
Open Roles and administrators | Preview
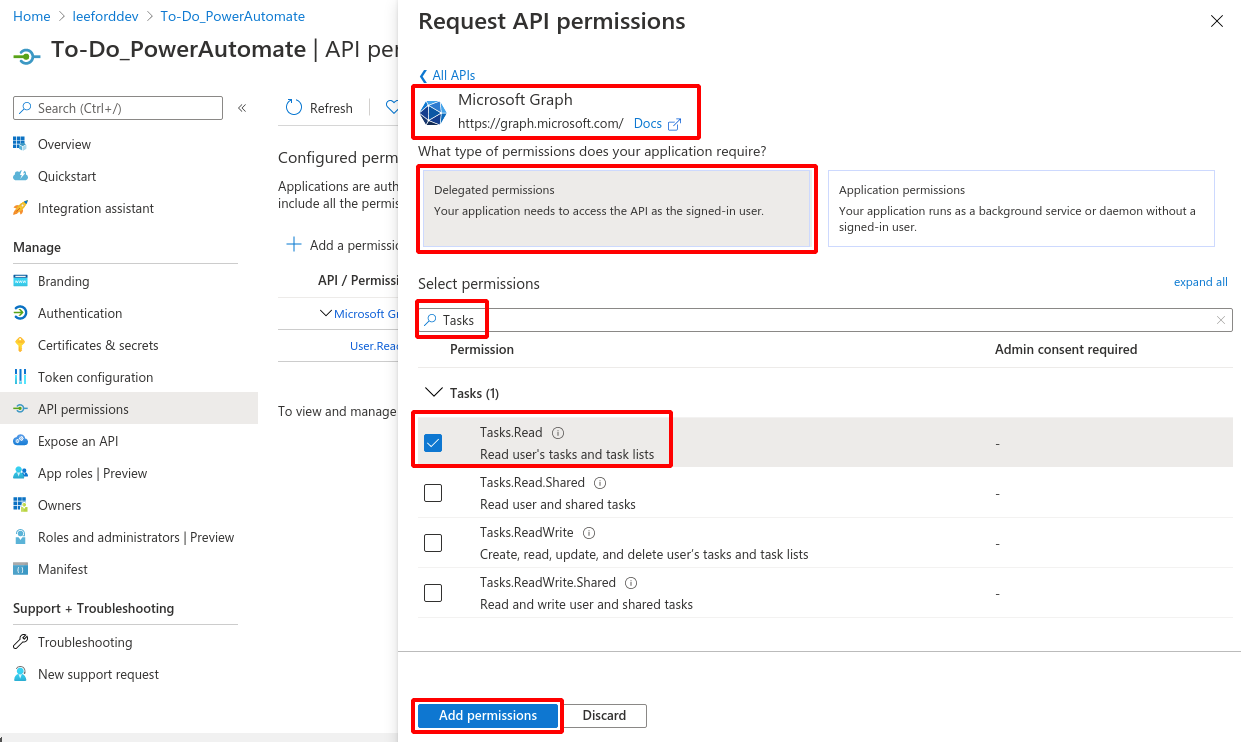pos(136,537)
